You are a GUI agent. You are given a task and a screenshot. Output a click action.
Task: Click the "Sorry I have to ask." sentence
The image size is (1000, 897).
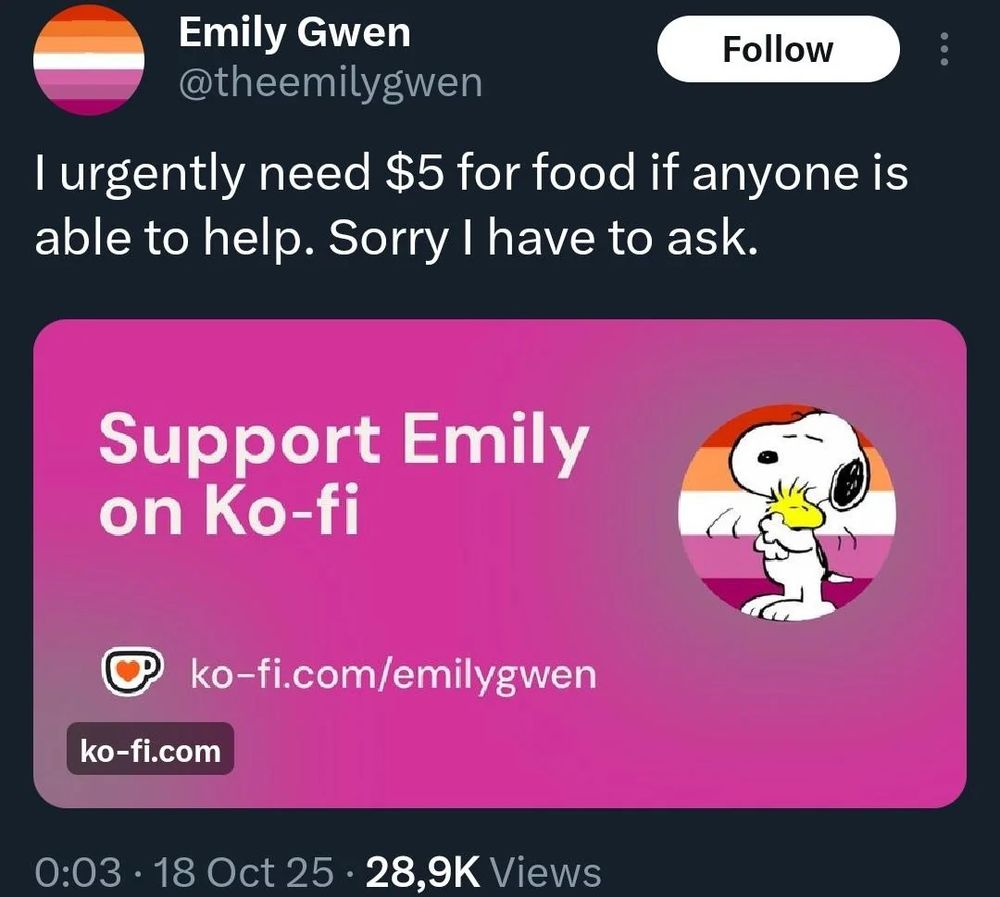pyautogui.click(x=543, y=239)
